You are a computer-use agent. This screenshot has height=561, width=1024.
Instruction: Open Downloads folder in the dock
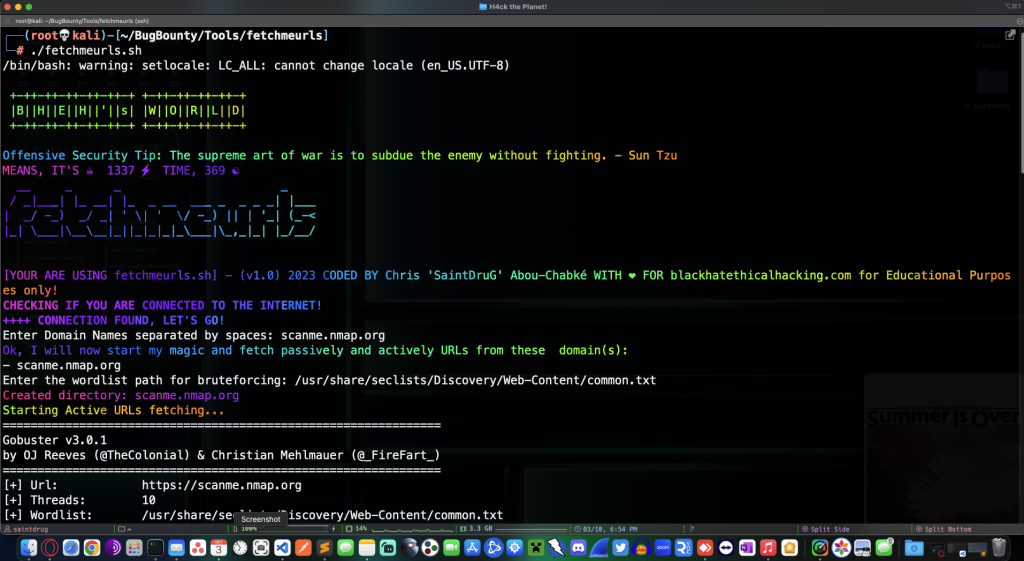point(914,547)
